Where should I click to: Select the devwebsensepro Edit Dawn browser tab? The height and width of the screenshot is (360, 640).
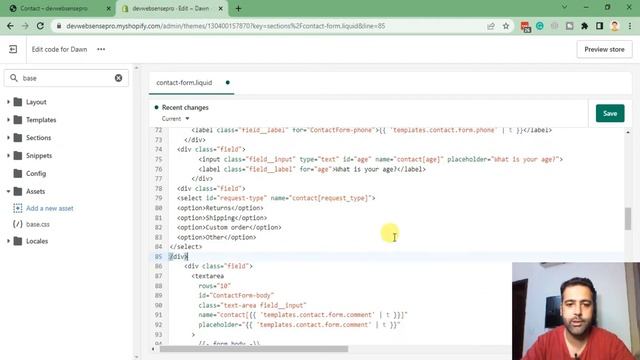click(172, 8)
